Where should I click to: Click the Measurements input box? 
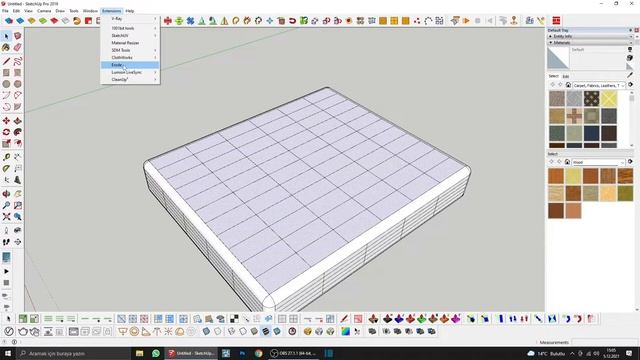coord(605,342)
